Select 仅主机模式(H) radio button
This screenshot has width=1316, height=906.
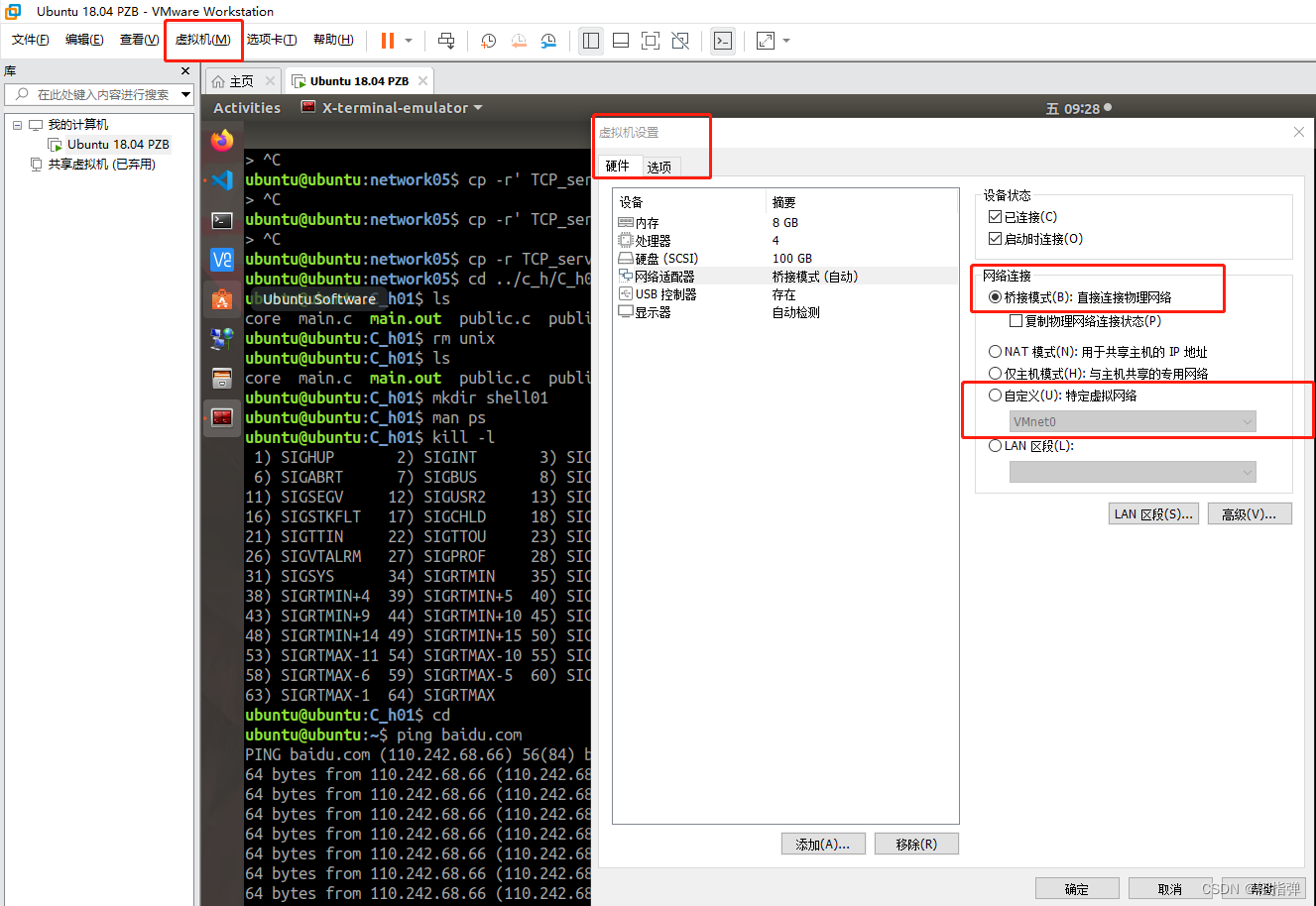pos(996,374)
